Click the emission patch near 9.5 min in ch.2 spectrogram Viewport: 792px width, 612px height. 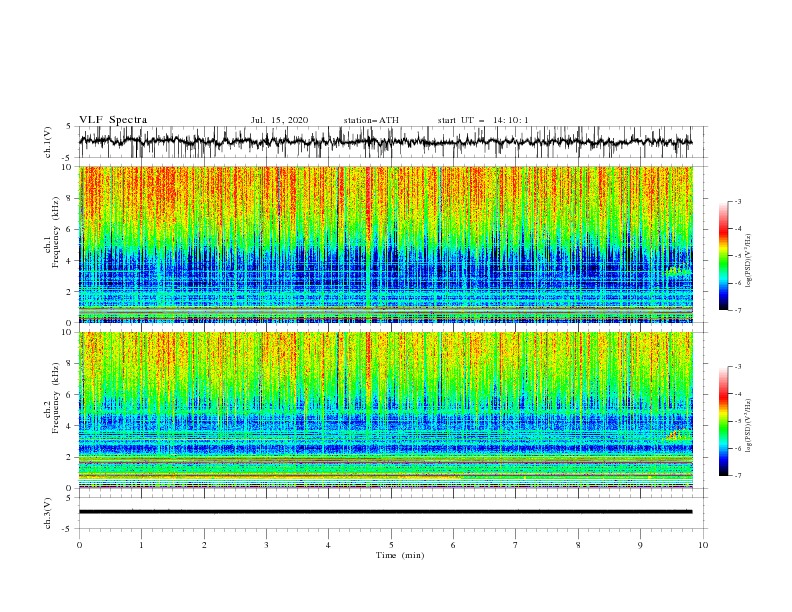click(677, 434)
